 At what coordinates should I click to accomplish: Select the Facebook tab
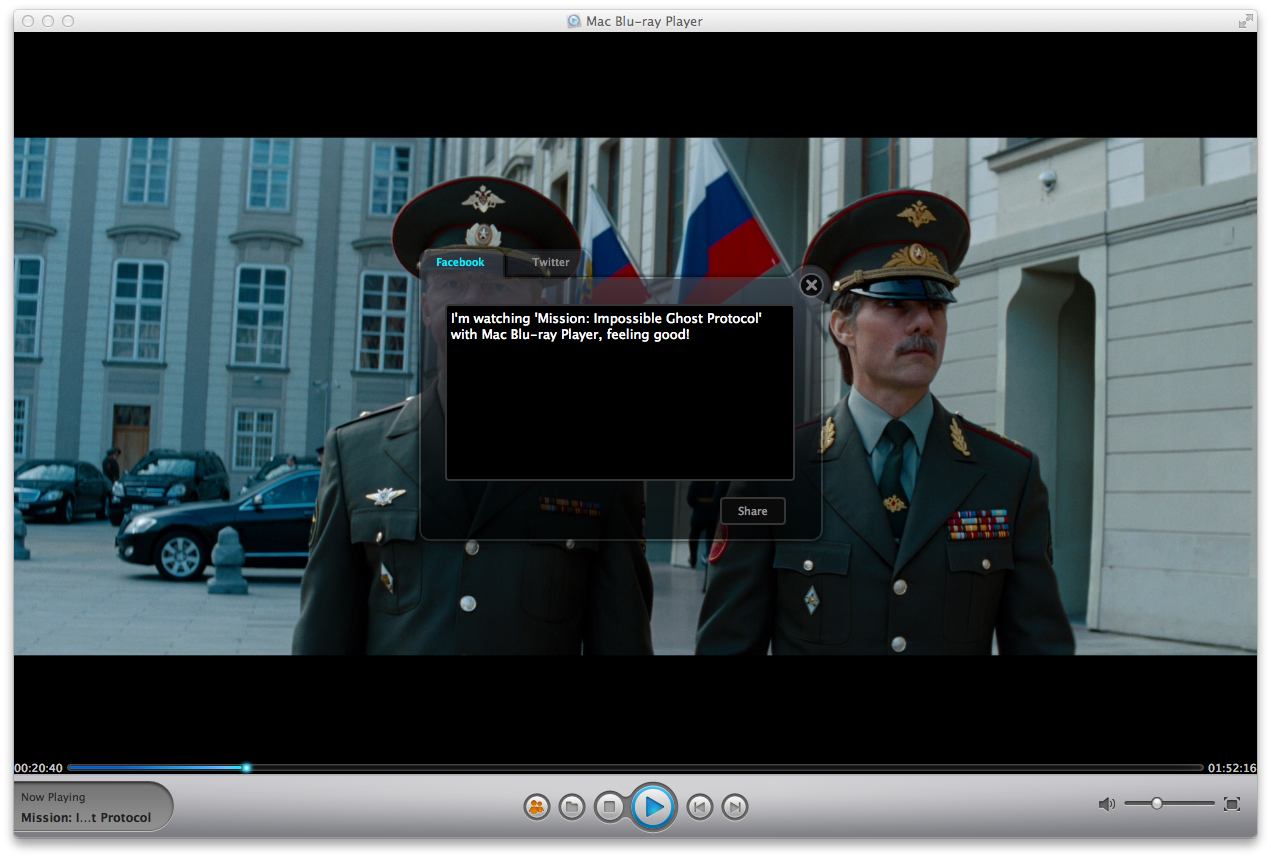460,263
